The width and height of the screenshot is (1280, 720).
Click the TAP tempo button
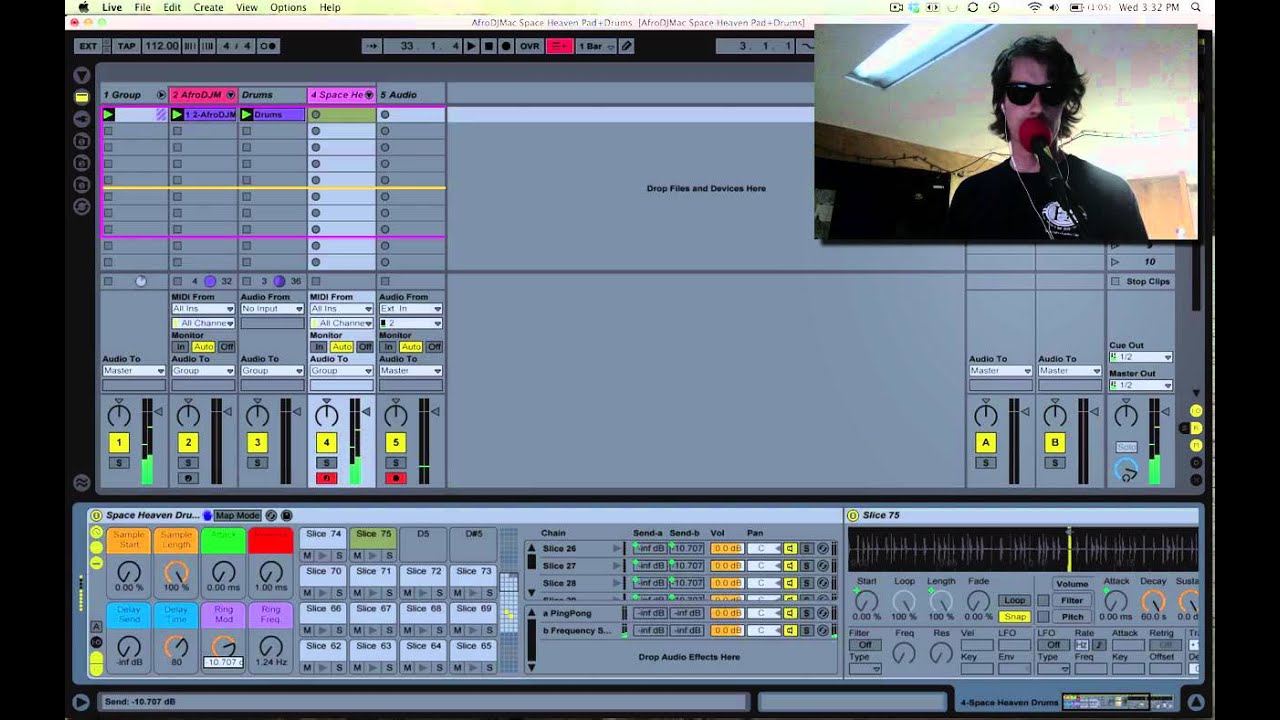pos(127,46)
